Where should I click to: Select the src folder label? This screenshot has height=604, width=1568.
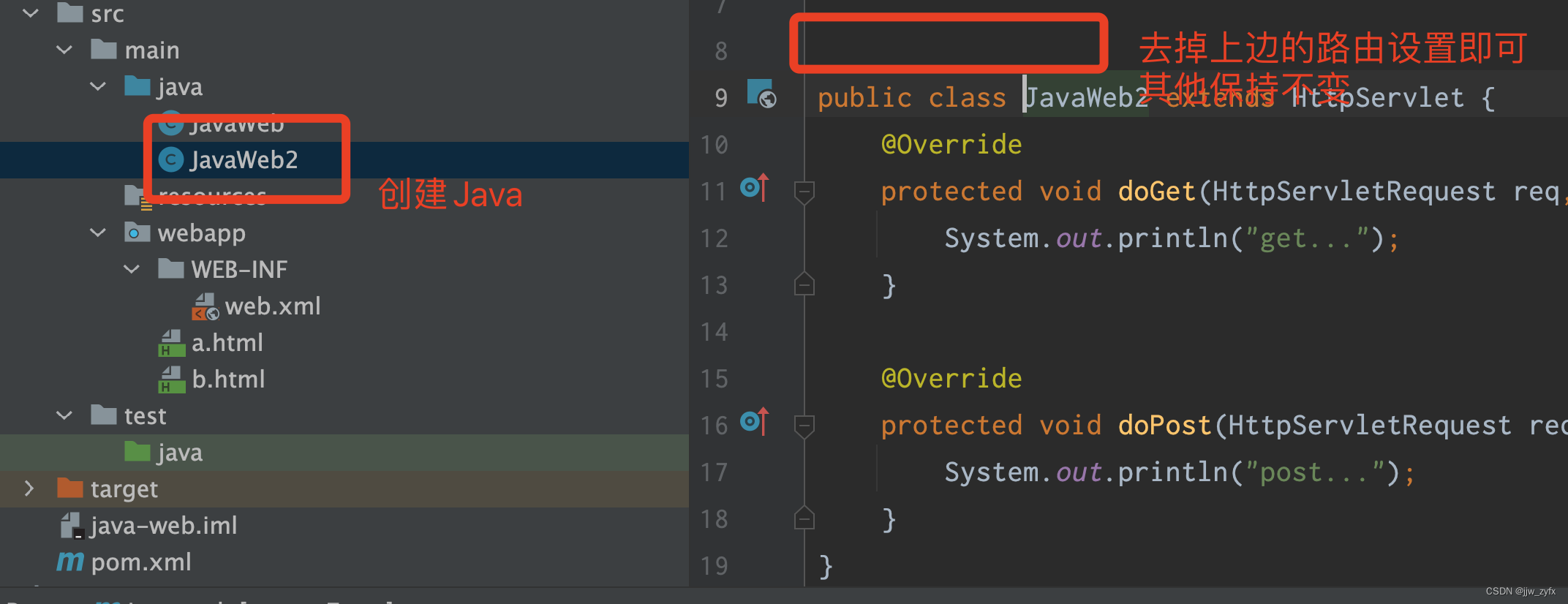pos(108,13)
